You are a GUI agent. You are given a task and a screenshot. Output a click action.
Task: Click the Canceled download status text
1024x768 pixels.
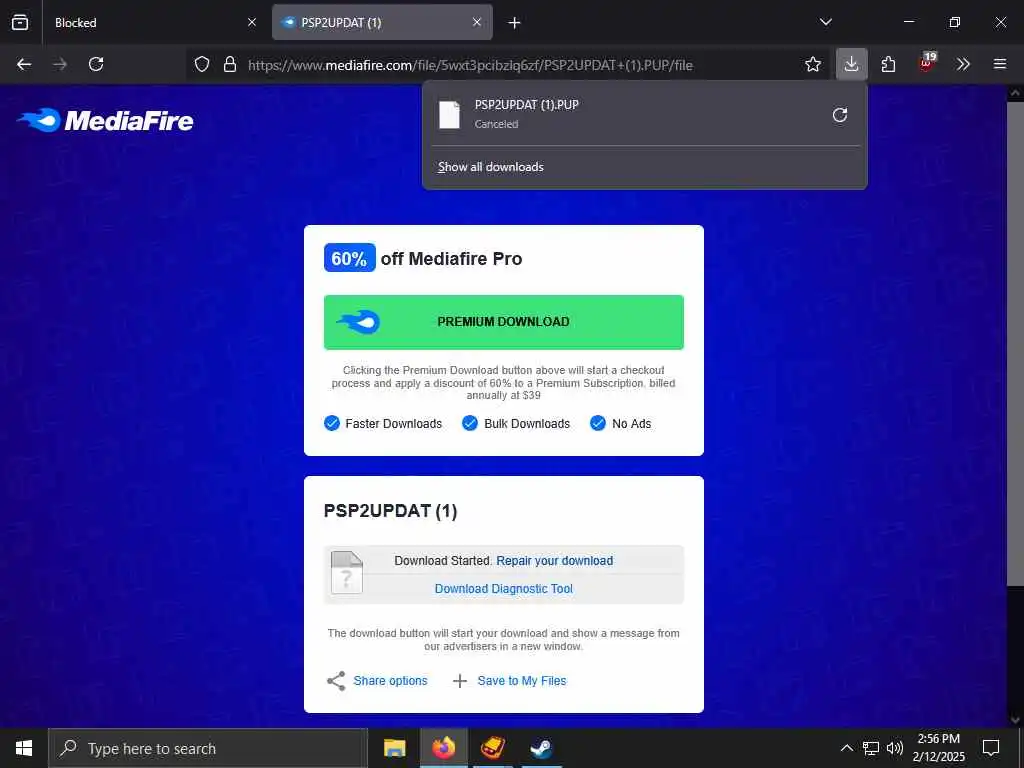(x=496, y=124)
